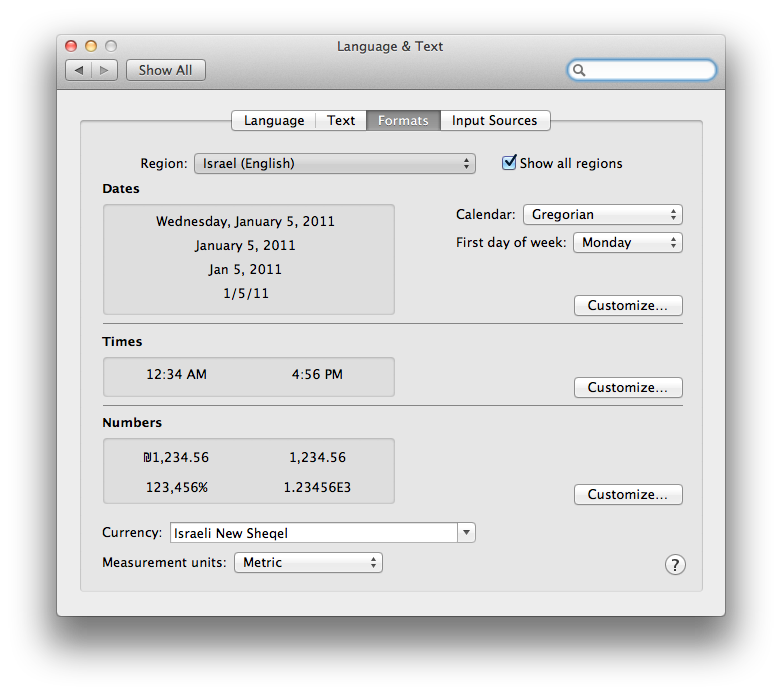Click the green zoom window button
782x695 pixels.
coord(111,46)
